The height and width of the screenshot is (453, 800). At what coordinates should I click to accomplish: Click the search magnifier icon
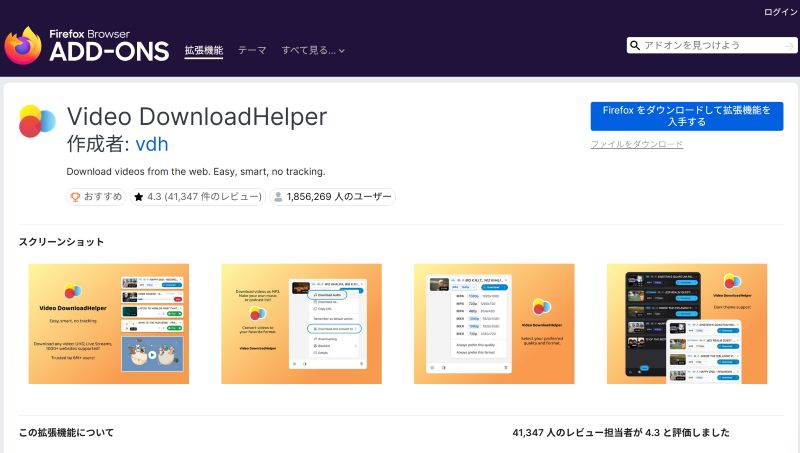click(x=635, y=45)
